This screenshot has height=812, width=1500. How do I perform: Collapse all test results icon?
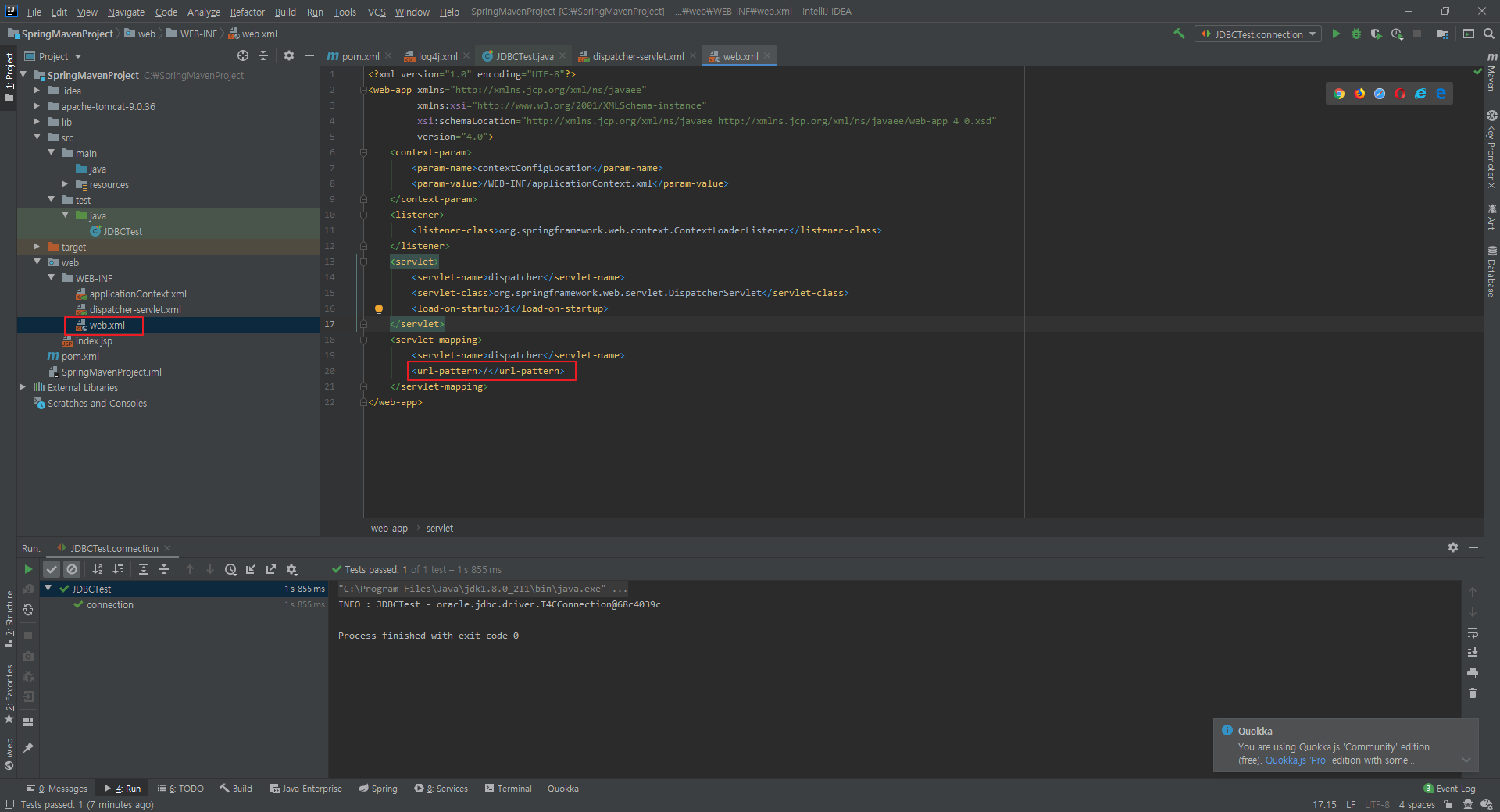164,569
